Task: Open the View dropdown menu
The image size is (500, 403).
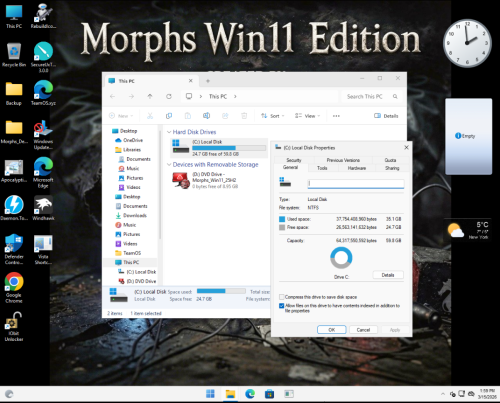Action: 307,116
